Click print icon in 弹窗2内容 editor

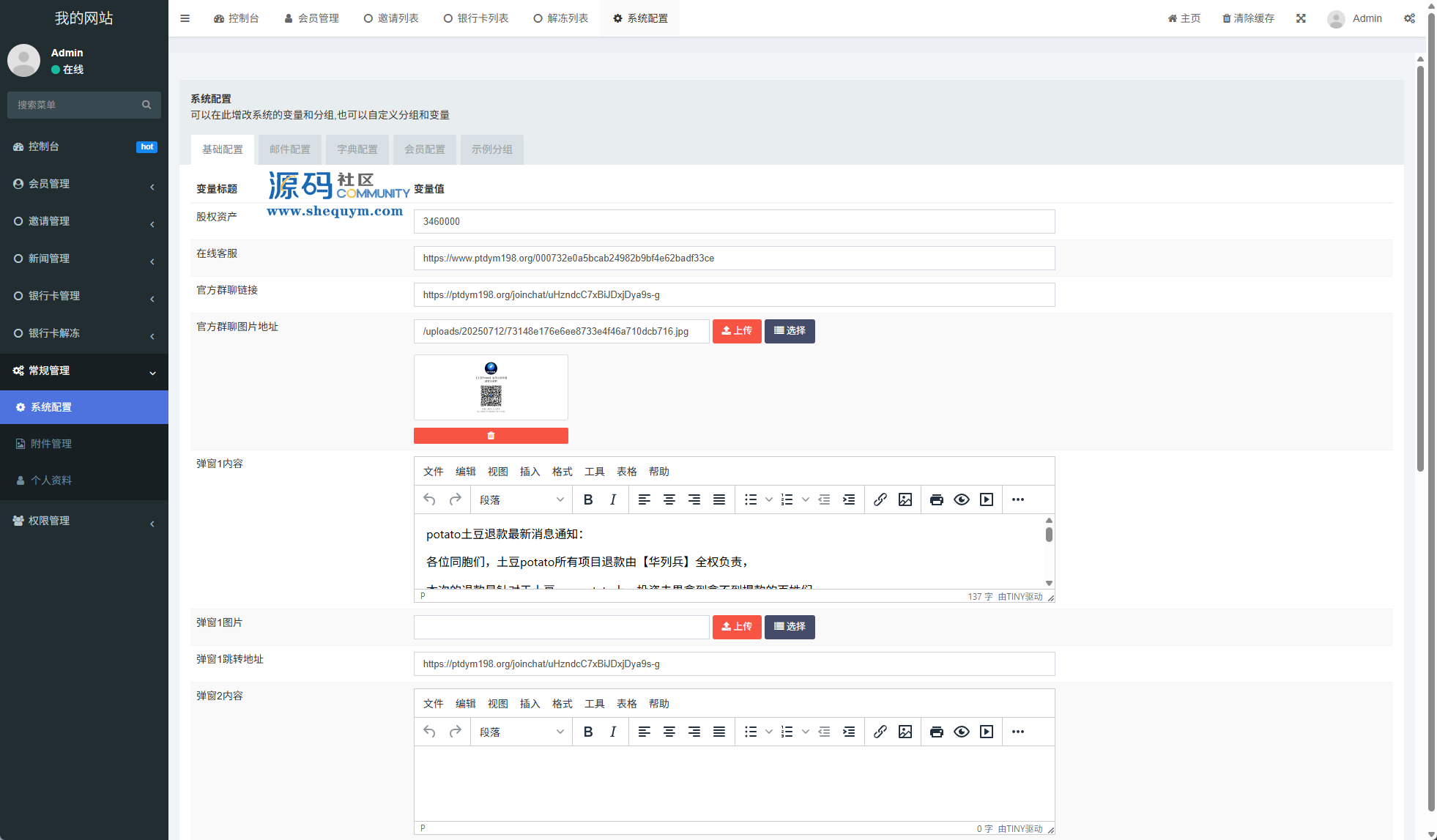click(936, 732)
